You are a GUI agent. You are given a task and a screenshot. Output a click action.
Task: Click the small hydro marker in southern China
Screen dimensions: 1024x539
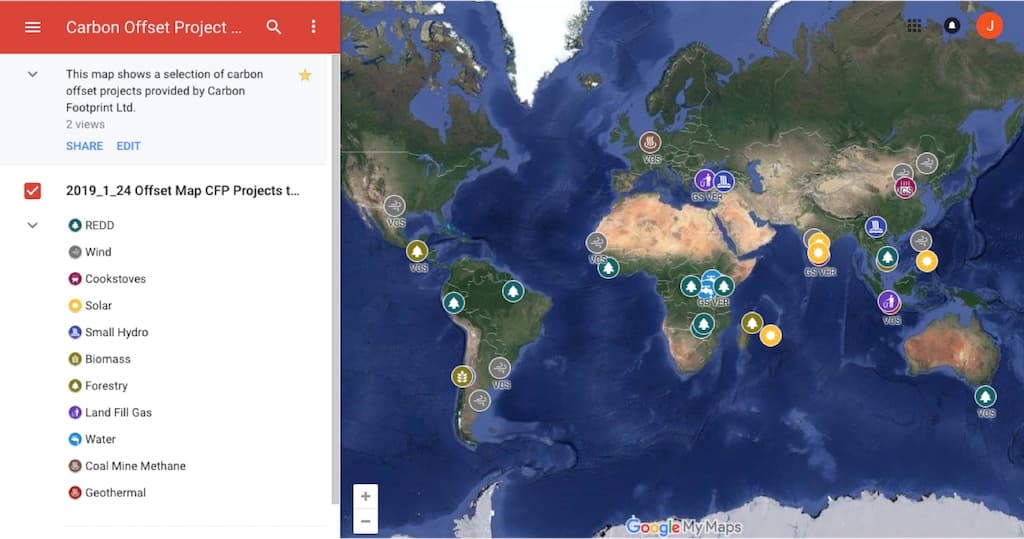tap(876, 227)
